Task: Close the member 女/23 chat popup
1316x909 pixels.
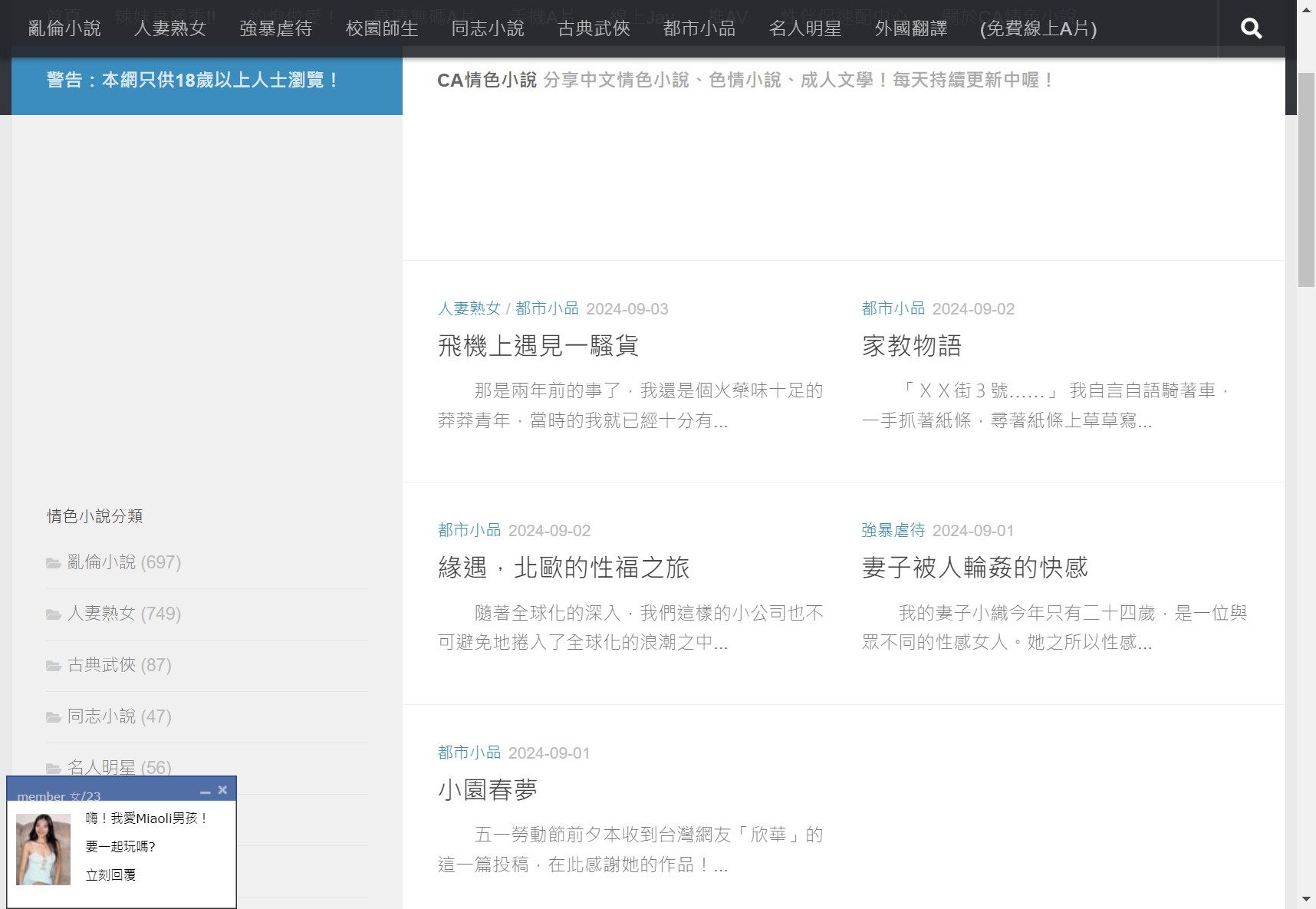Action: pos(223,790)
